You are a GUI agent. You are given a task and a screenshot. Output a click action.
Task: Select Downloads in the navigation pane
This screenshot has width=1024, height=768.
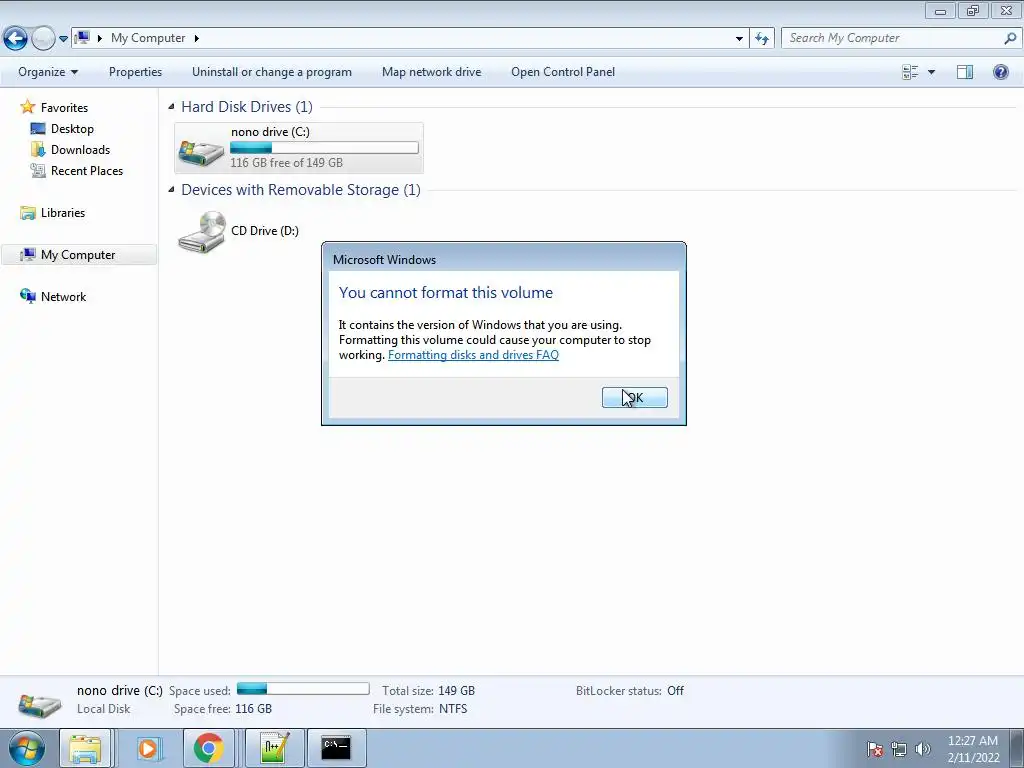[80, 150]
